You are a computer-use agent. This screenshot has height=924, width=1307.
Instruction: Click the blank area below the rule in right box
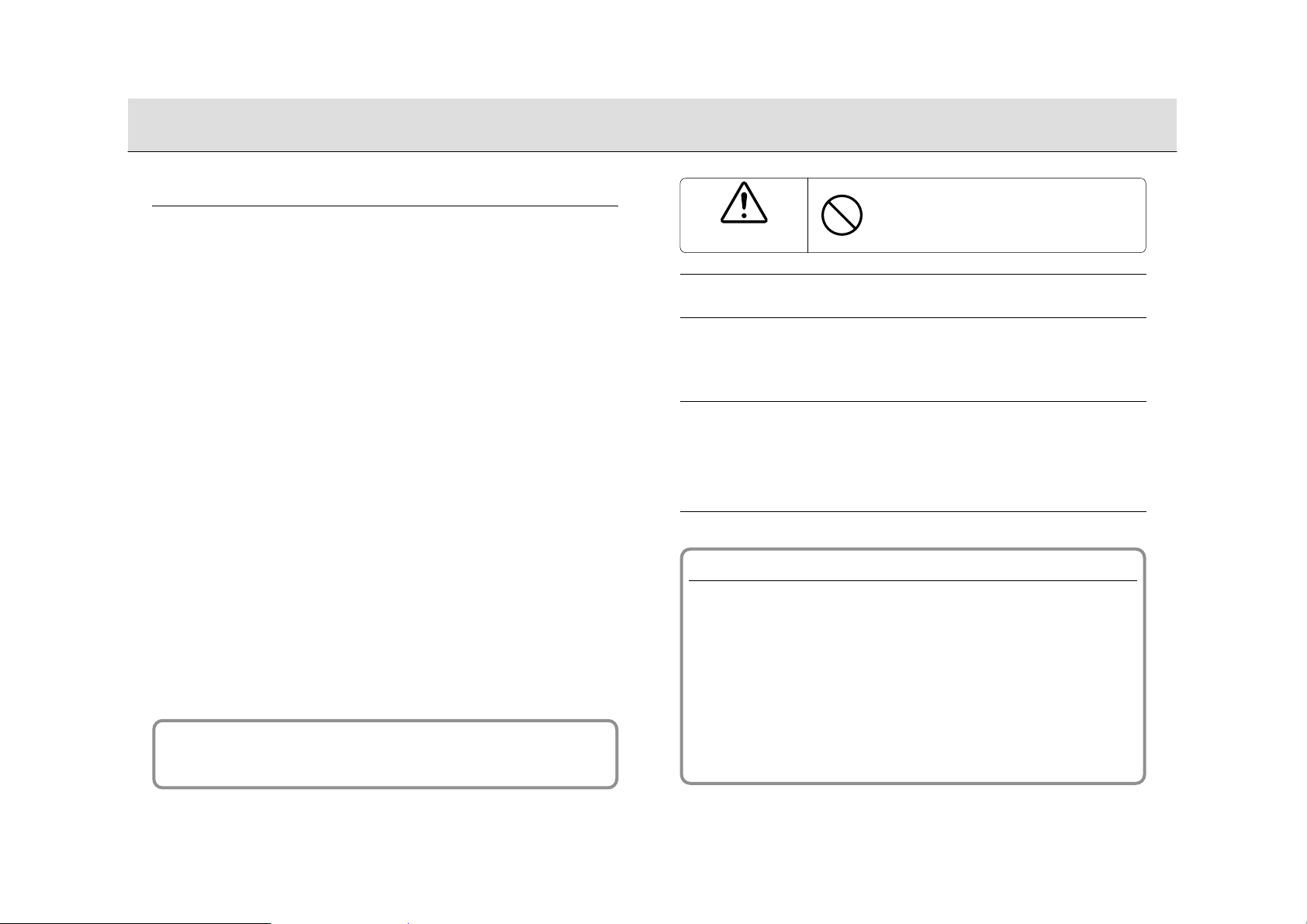click(x=913, y=679)
